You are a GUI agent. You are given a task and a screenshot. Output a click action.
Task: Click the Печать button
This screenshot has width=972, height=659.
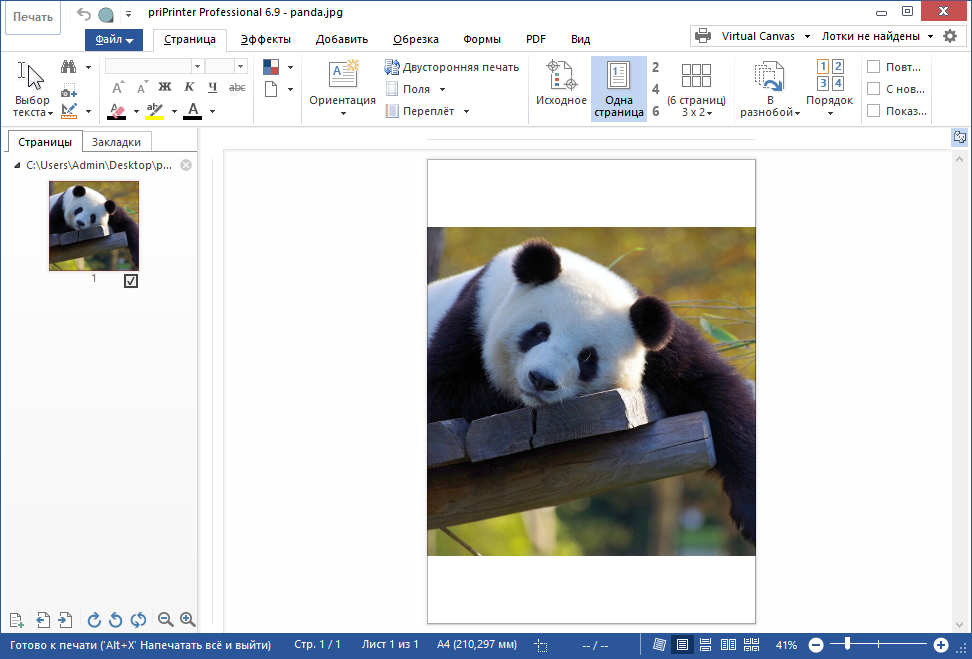pyautogui.click(x=32, y=17)
